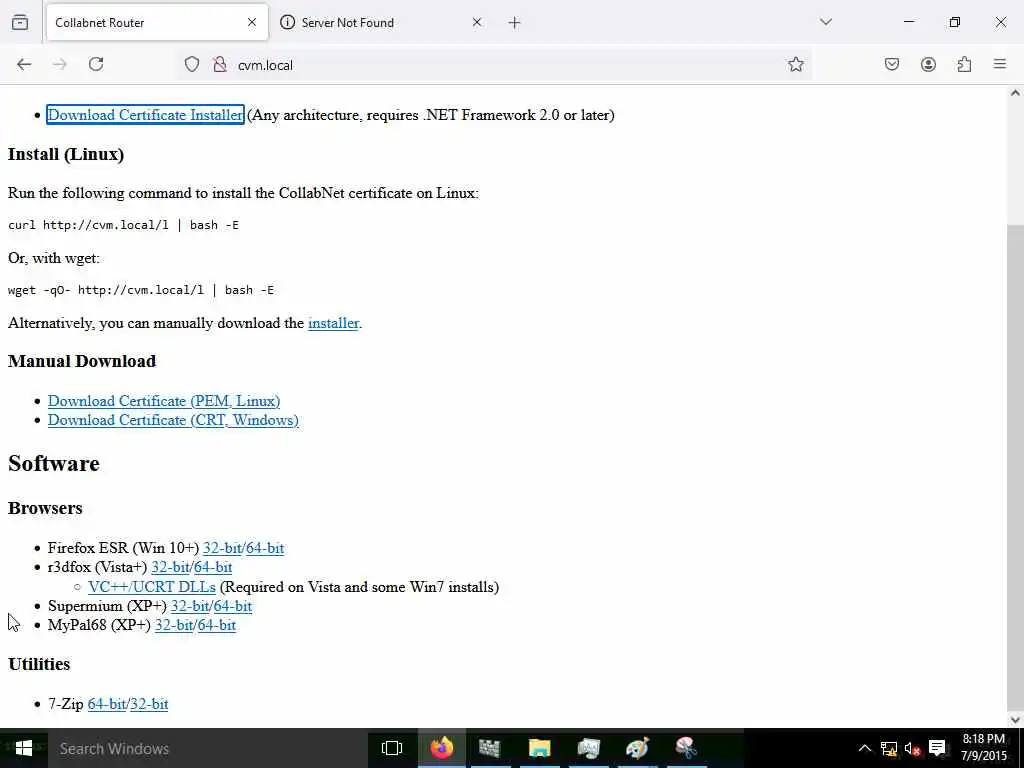Bookmark this page with the star icon
The image size is (1024, 768).
coord(795,64)
